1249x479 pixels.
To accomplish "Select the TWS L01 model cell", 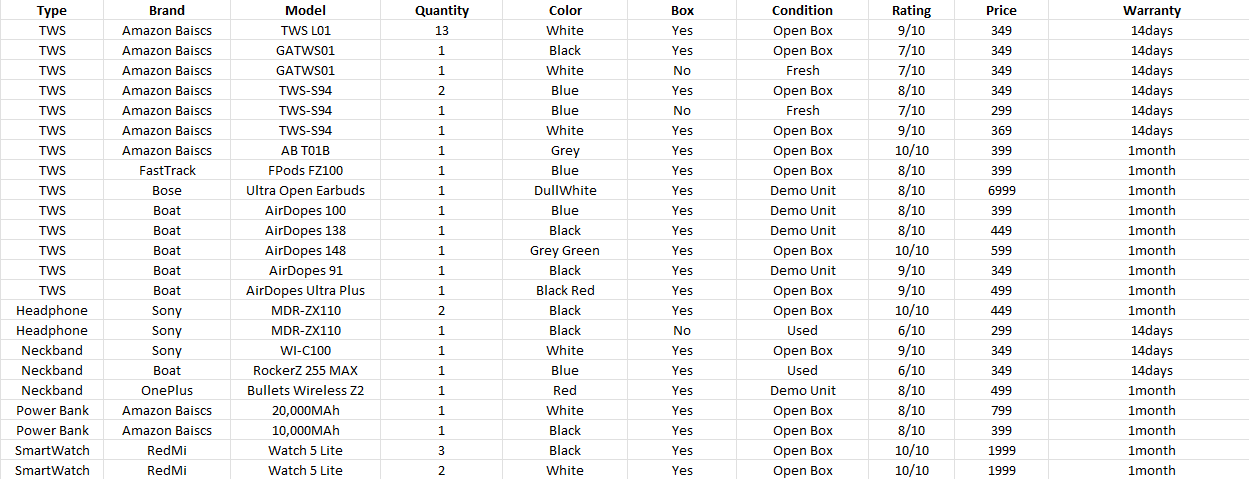I will (x=305, y=31).
